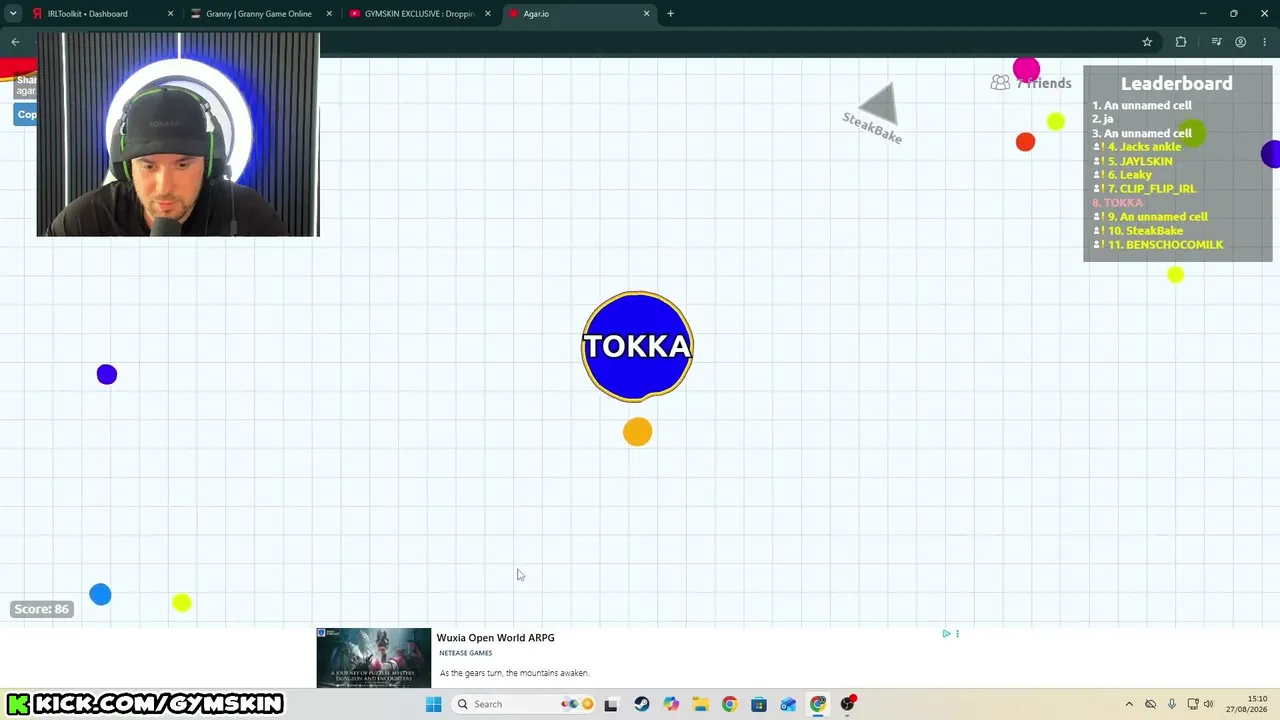This screenshot has width=1280, height=720.
Task: Switch to the IRLToolkit Dashboard tab
Action: coord(103,14)
